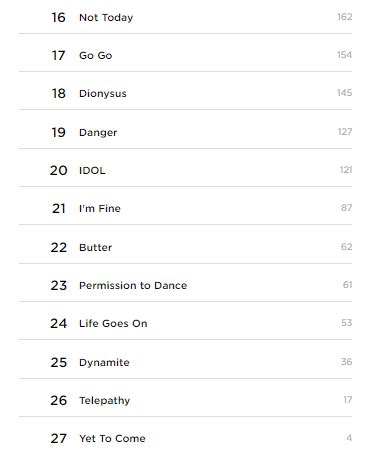Click rank number 18 beside Dionysus
The width and height of the screenshot is (383, 453).
(59, 94)
